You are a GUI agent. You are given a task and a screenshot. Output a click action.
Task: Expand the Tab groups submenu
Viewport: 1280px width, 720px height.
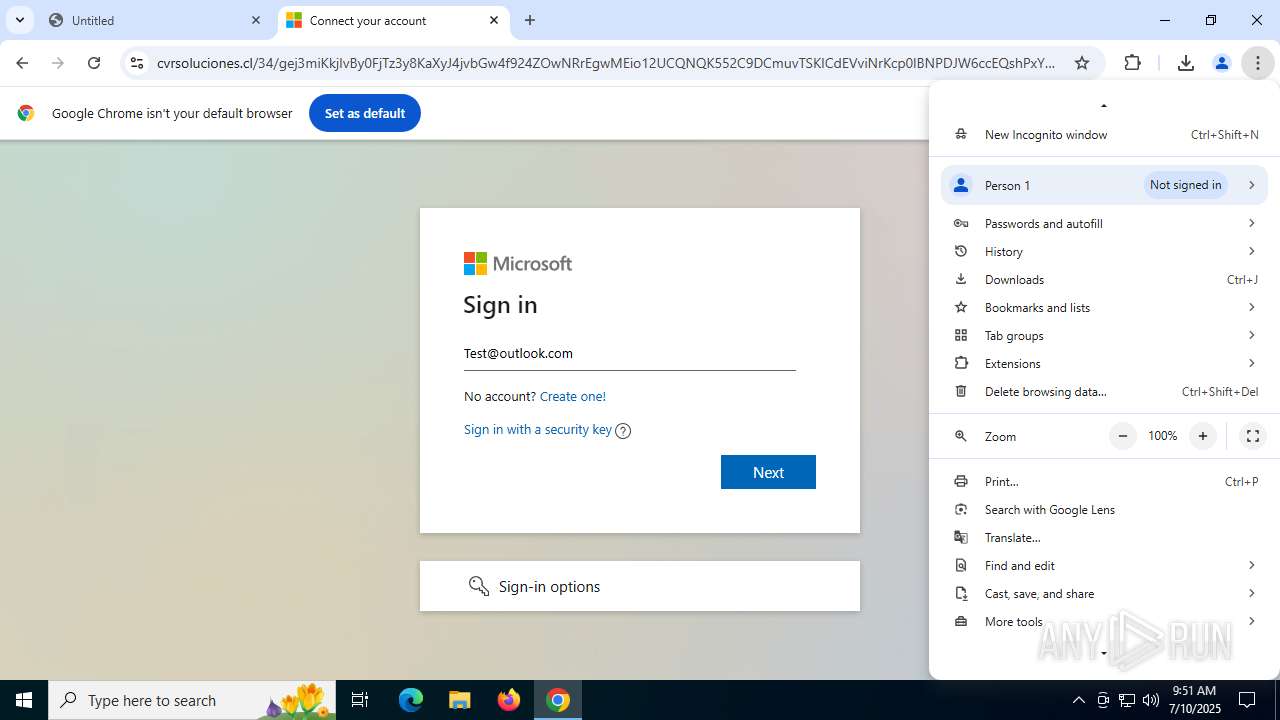(1104, 335)
